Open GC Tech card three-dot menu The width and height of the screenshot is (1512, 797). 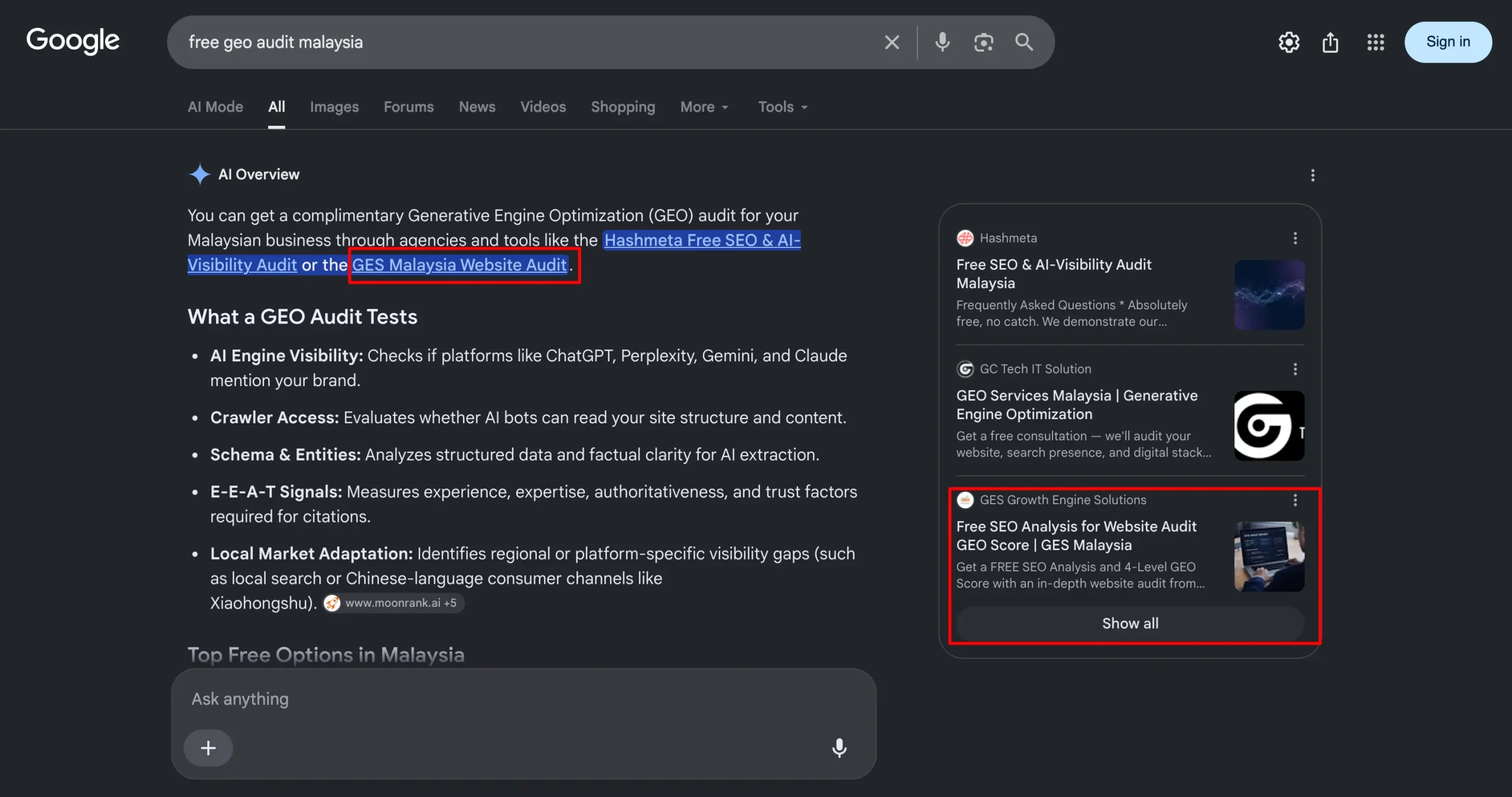(x=1295, y=369)
